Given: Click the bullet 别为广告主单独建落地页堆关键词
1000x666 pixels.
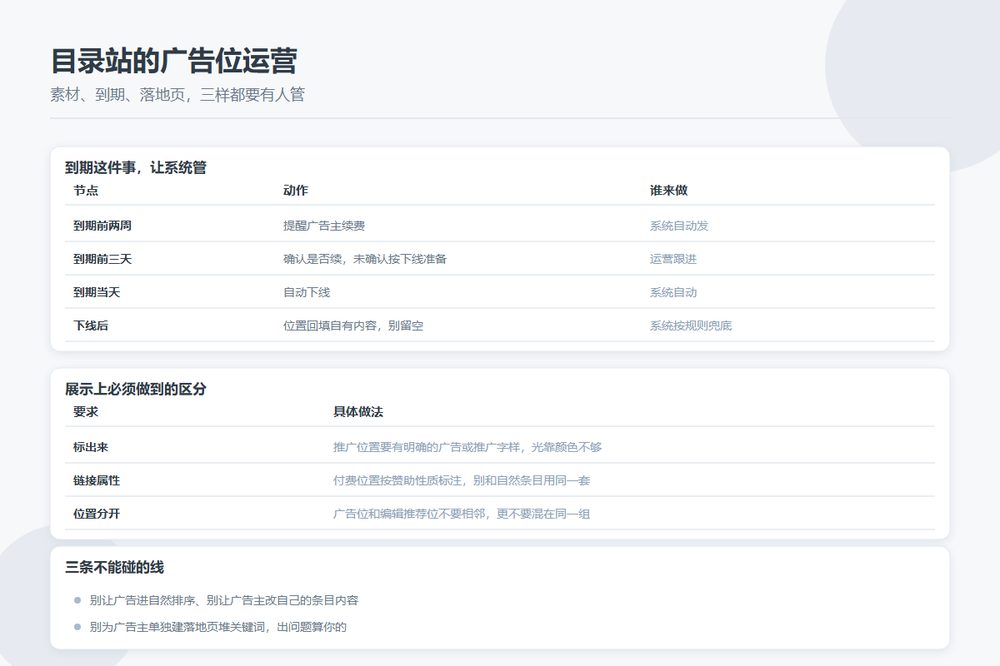Looking at the screenshot, I should (x=177, y=626).
